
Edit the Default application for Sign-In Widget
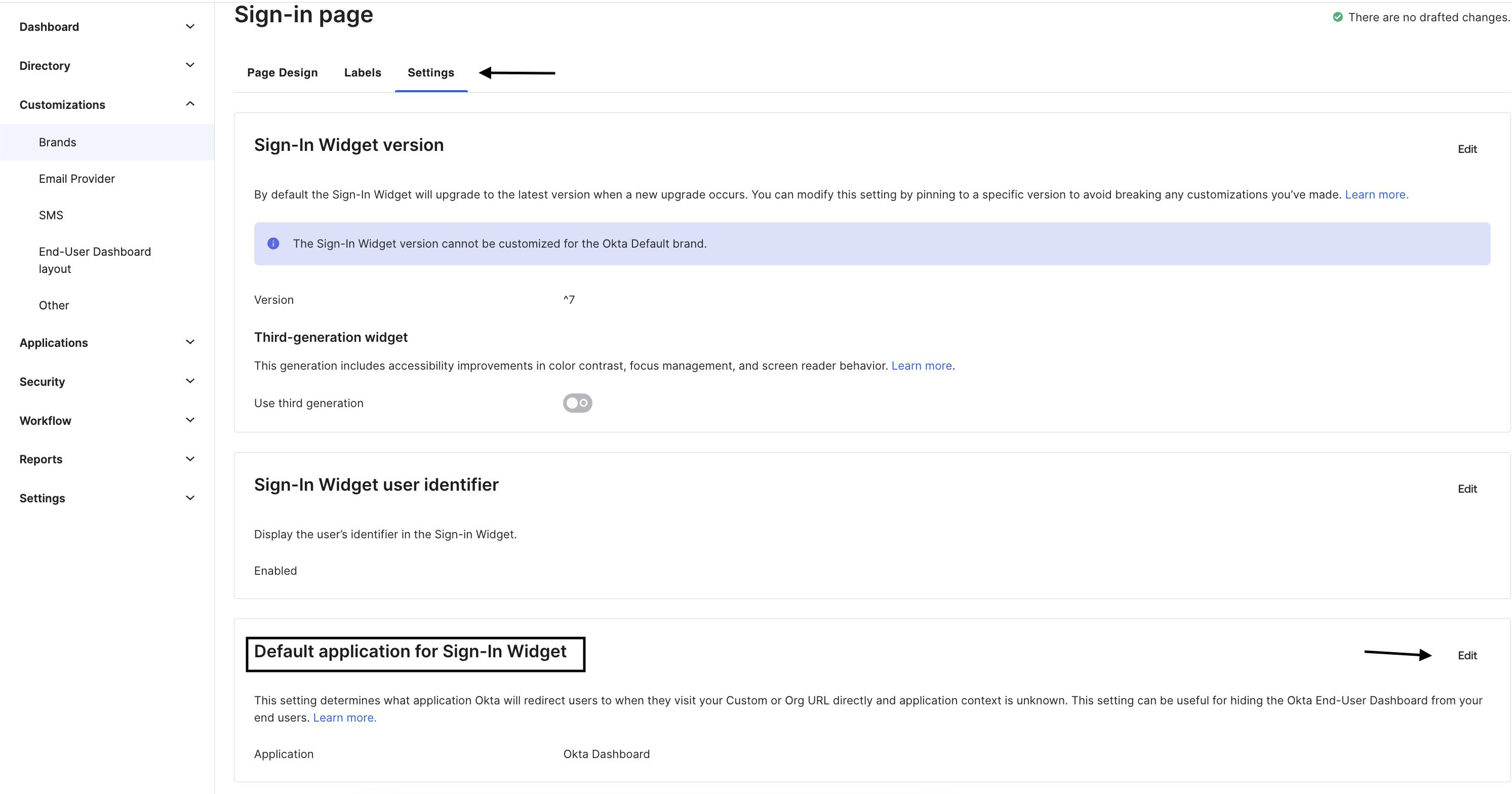(1467, 655)
